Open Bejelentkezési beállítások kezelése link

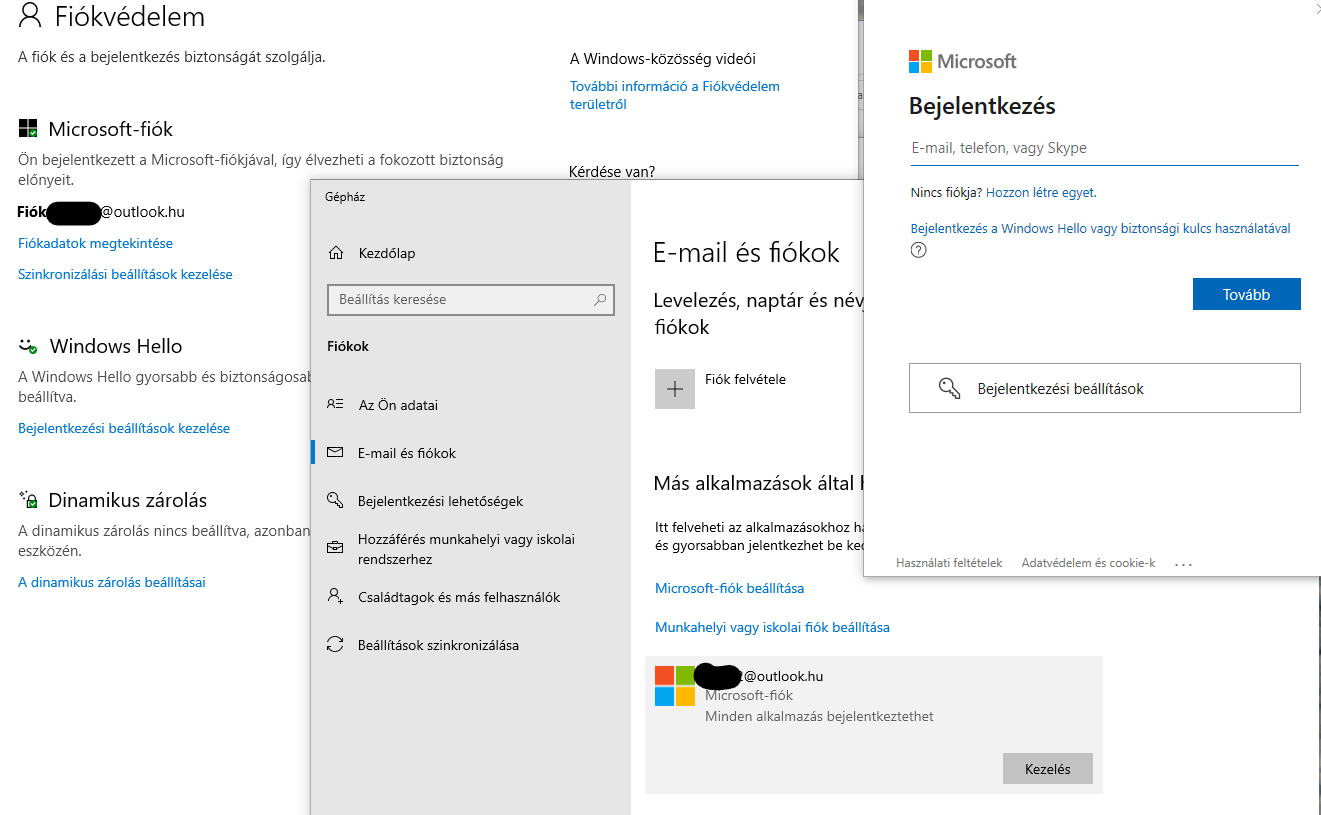click(124, 428)
